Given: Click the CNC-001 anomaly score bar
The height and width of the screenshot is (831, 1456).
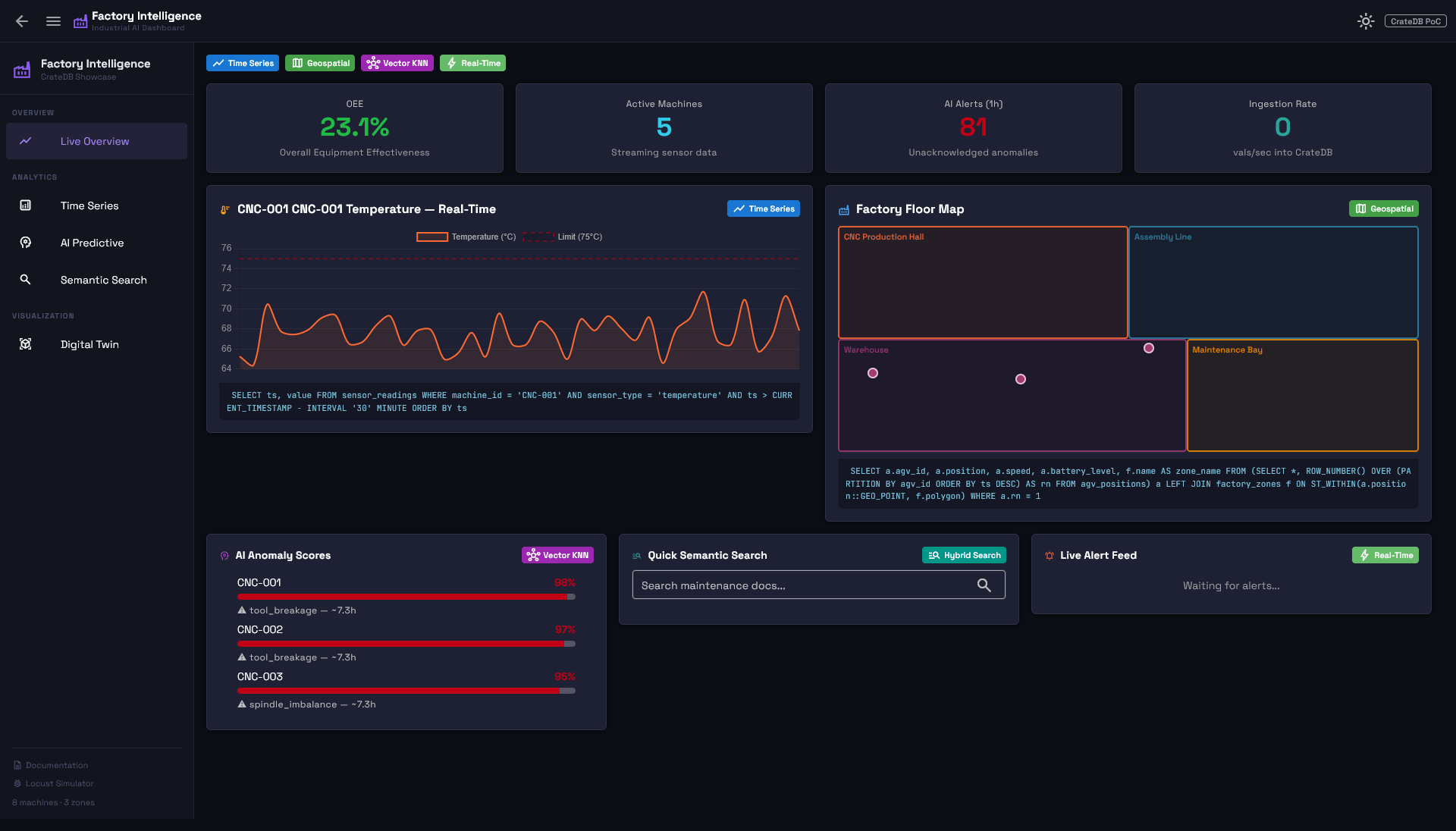Looking at the screenshot, I should [406, 597].
